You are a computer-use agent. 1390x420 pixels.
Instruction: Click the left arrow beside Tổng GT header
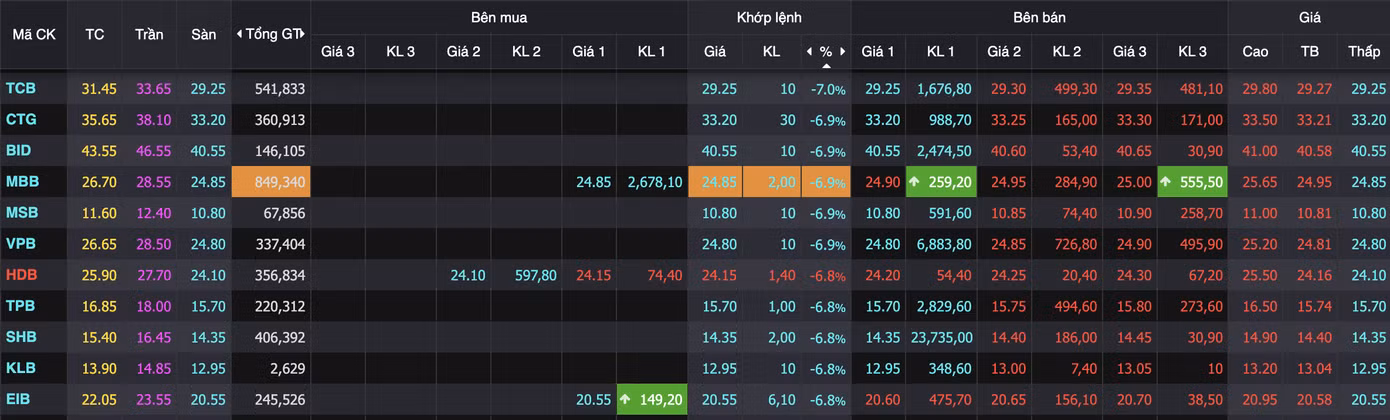(239, 34)
